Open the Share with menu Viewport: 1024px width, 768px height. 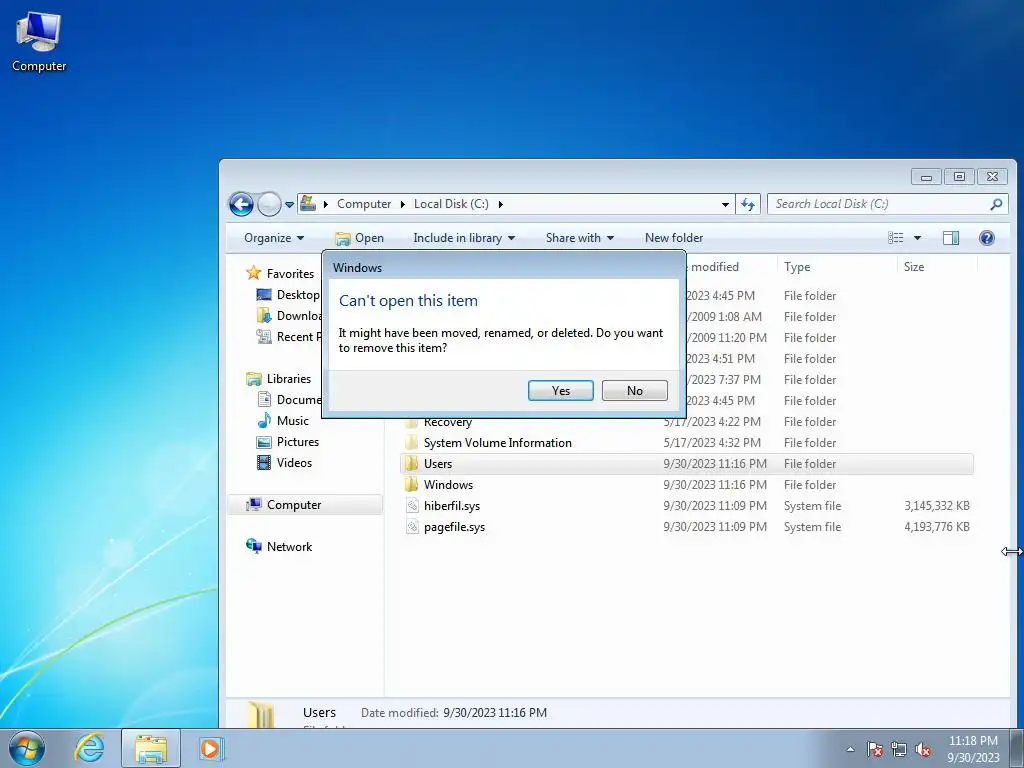click(x=580, y=238)
